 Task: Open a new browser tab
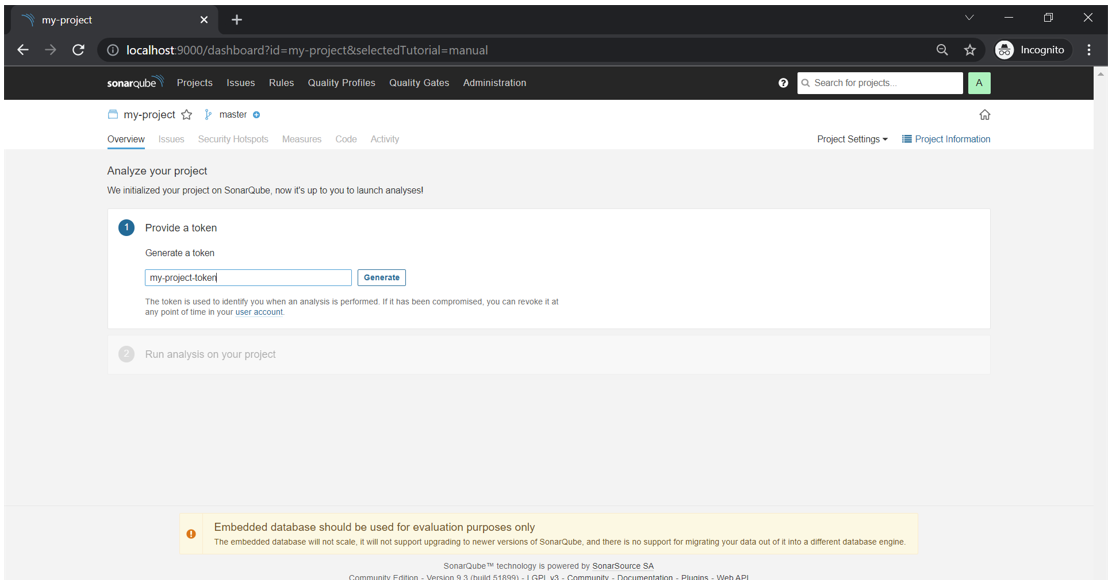tap(237, 20)
